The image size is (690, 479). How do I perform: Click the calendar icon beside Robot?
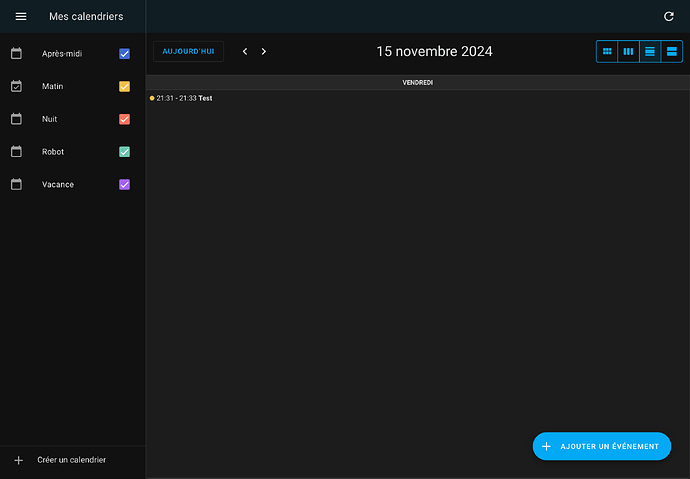tap(16, 152)
